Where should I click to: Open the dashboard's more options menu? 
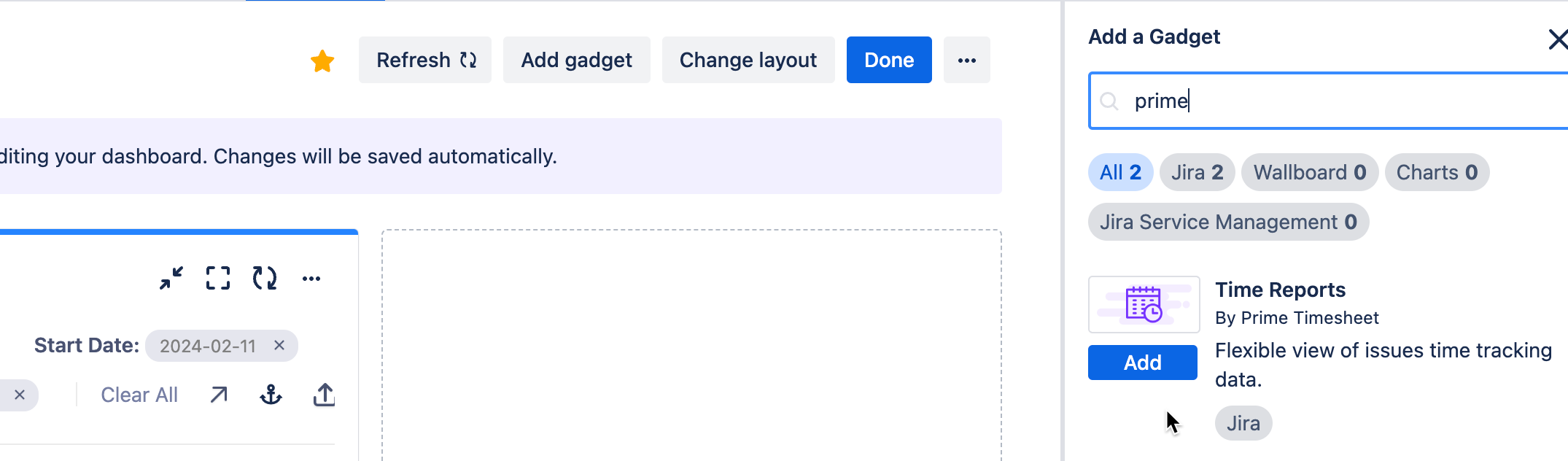967,60
